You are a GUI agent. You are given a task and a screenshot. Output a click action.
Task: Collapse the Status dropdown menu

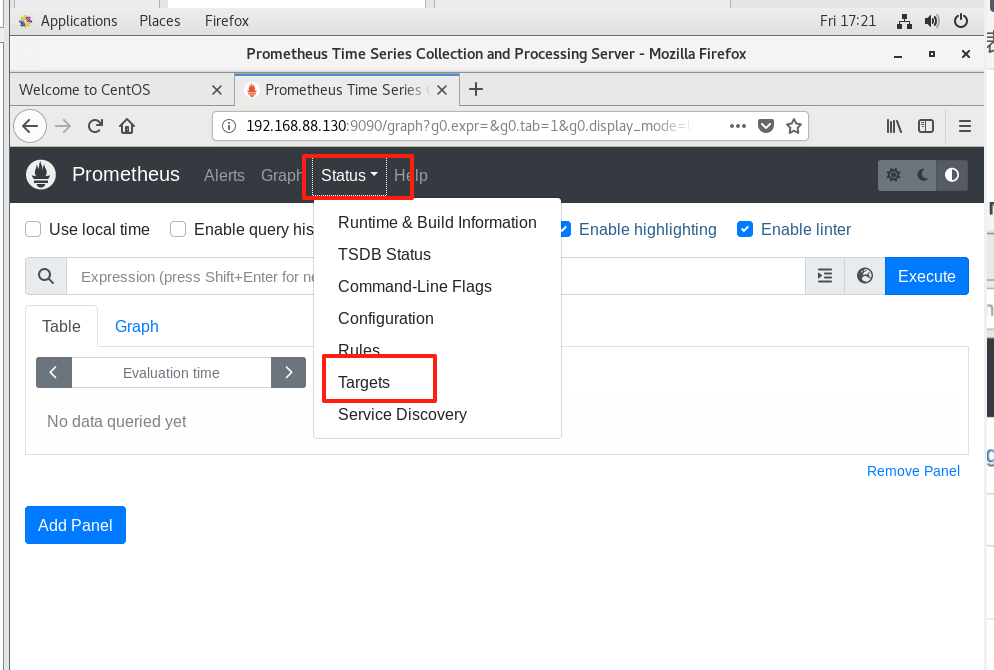pyautogui.click(x=349, y=175)
